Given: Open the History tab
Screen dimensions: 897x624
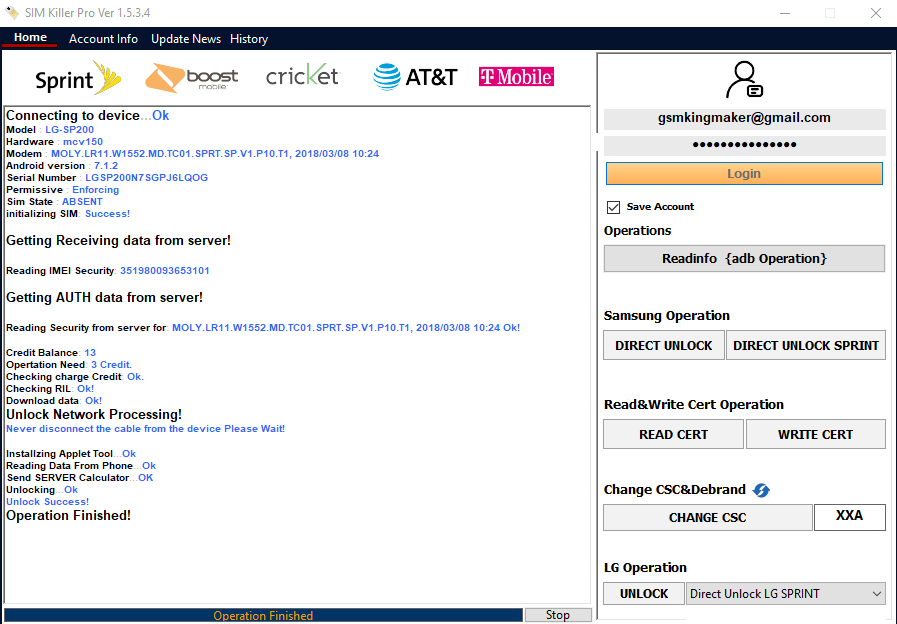Looking at the screenshot, I should (249, 39).
